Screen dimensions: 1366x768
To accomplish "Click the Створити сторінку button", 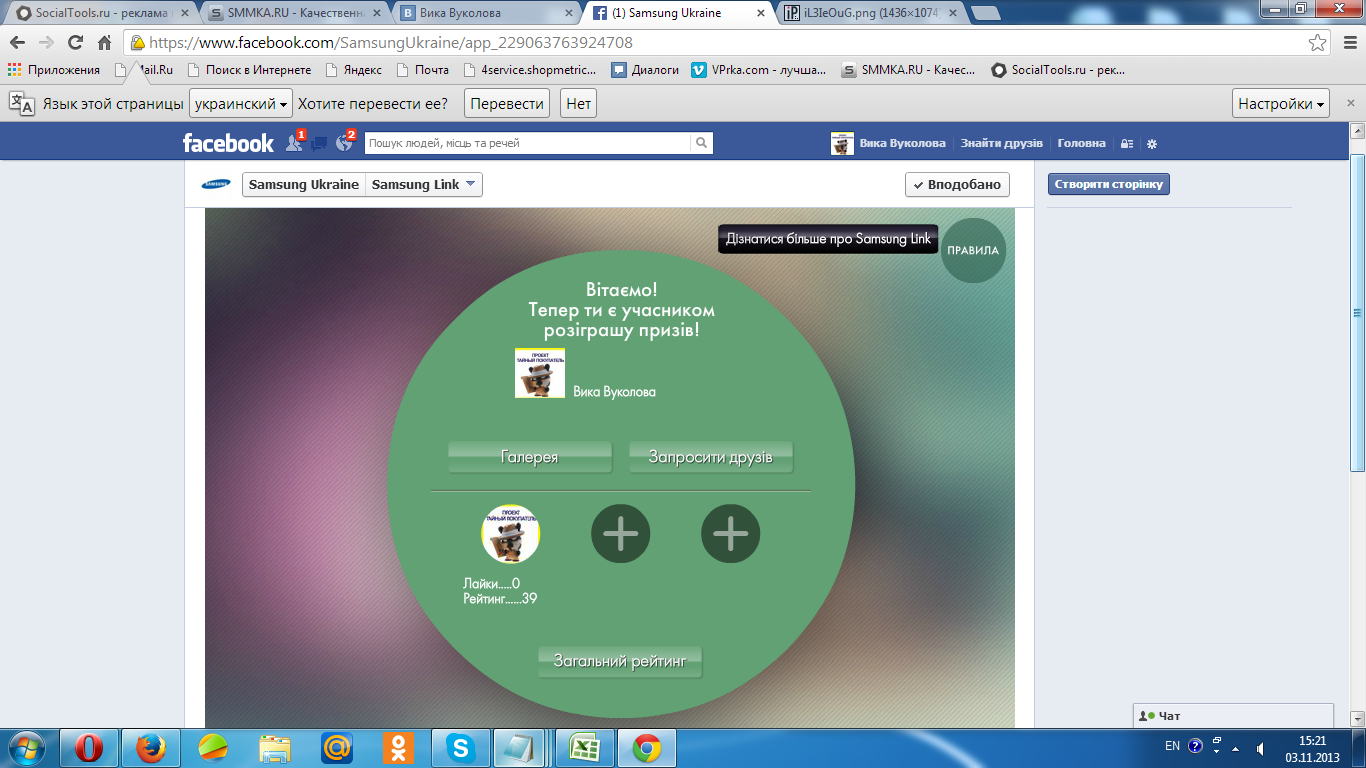I will 1108,184.
